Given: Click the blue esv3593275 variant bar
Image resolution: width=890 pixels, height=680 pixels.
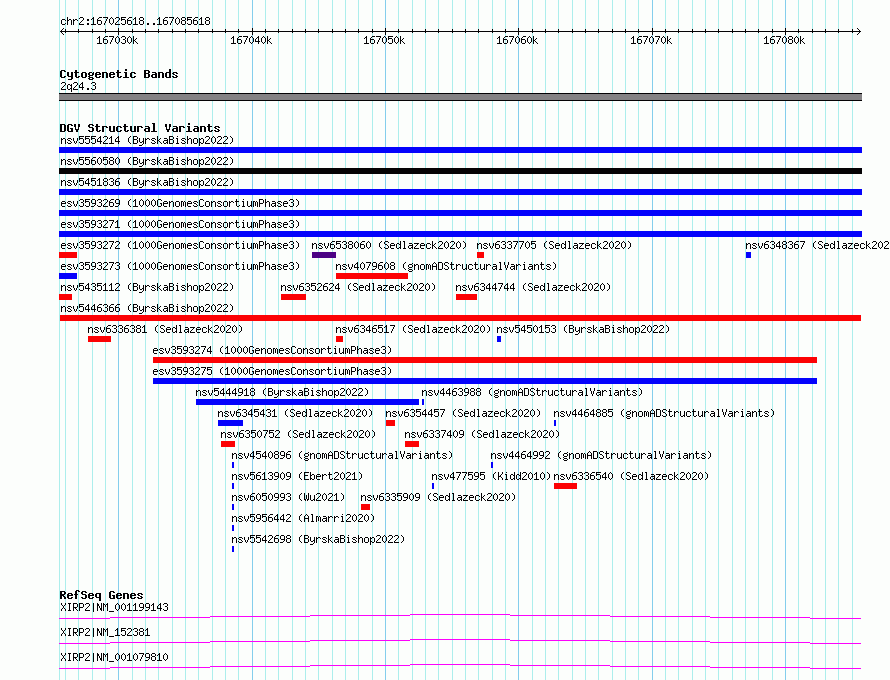Looking at the screenshot, I should point(485,381).
